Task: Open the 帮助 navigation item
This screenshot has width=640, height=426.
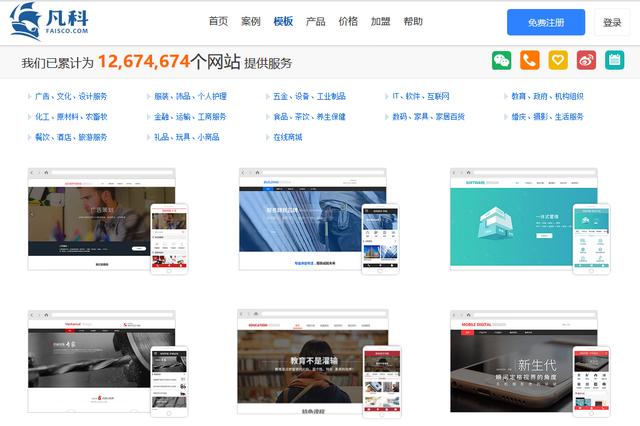Action: pos(413,21)
